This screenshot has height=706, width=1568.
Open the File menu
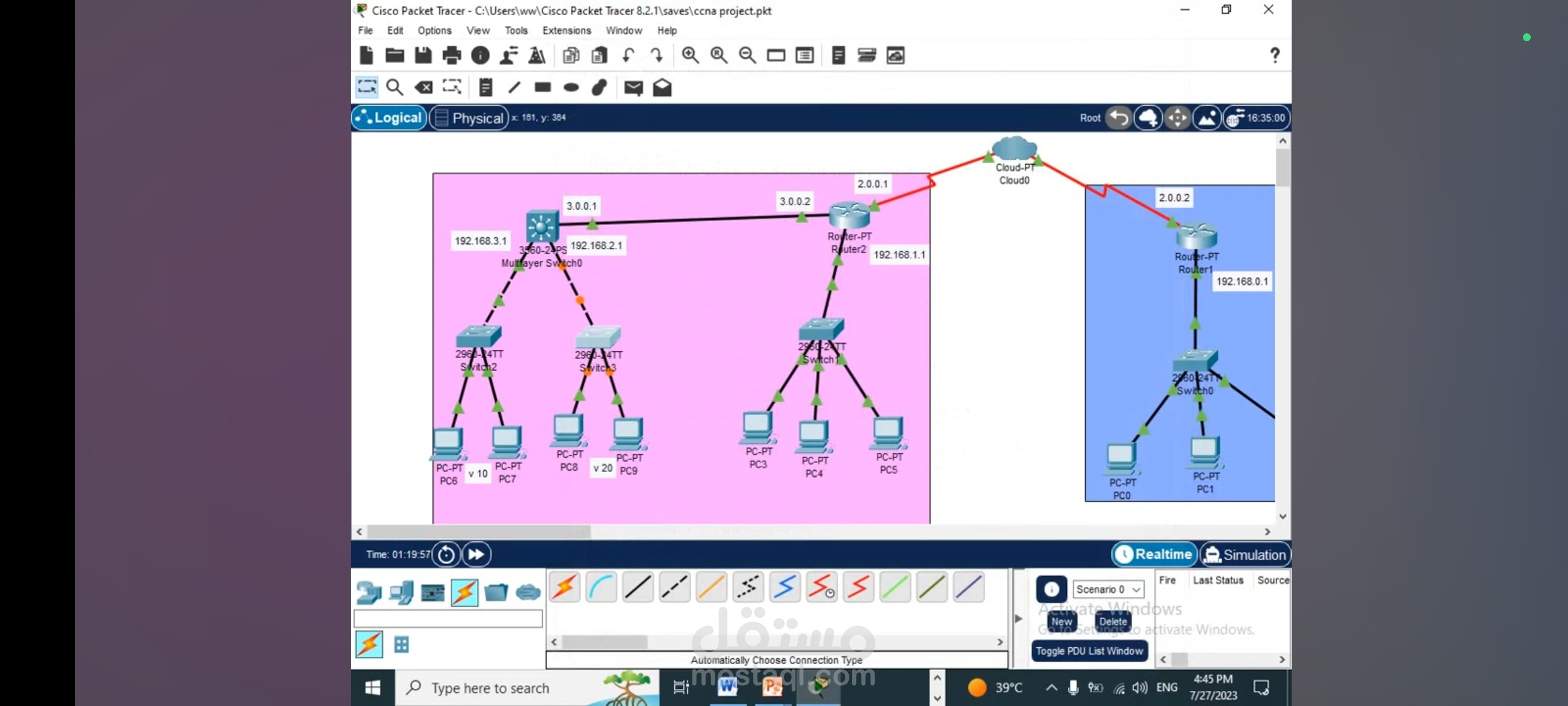tap(365, 30)
